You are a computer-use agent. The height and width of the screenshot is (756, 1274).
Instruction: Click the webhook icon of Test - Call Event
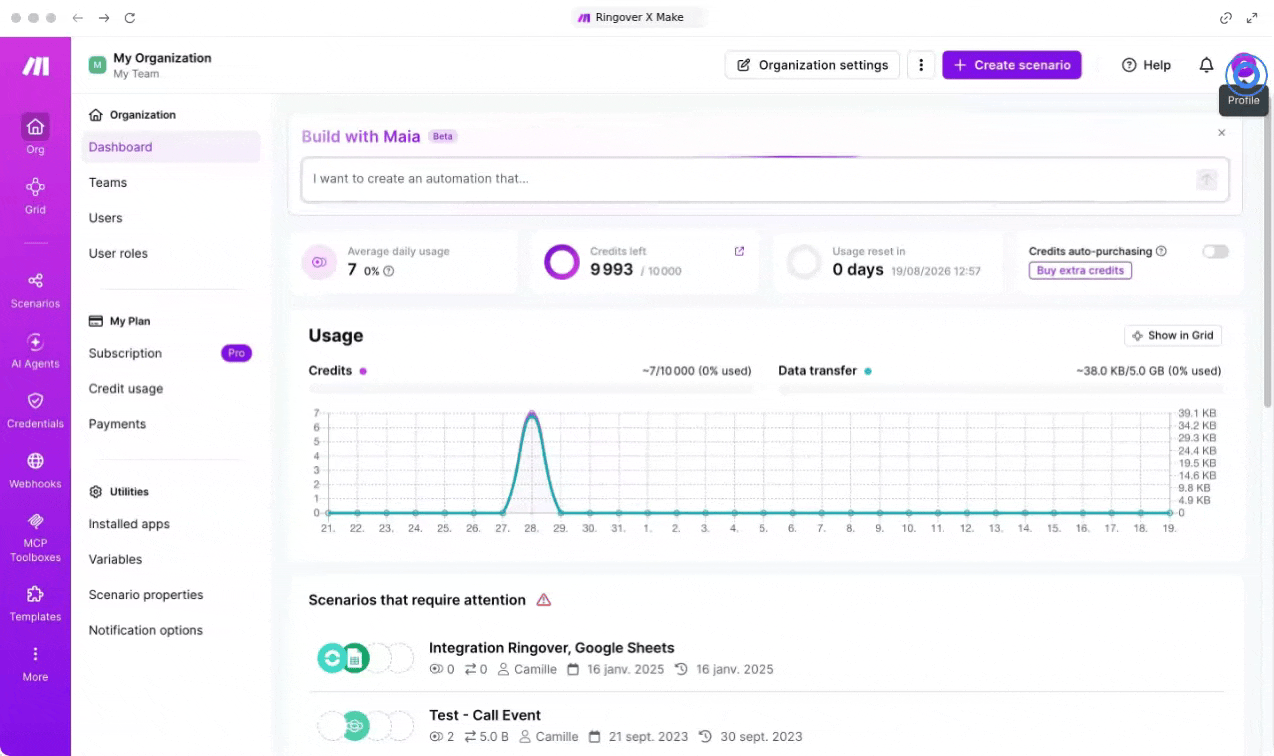(355, 726)
